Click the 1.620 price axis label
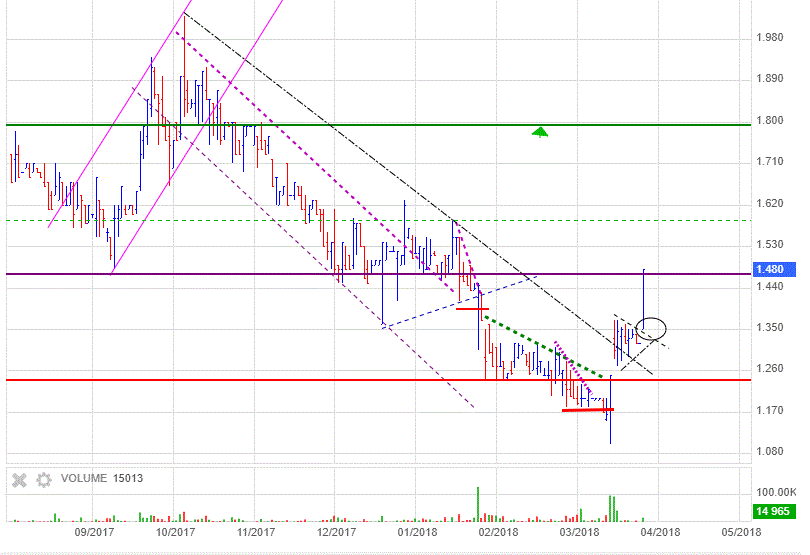The height and width of the screenshot is (555, 810). pyautogui.click(x=770, y=203)
